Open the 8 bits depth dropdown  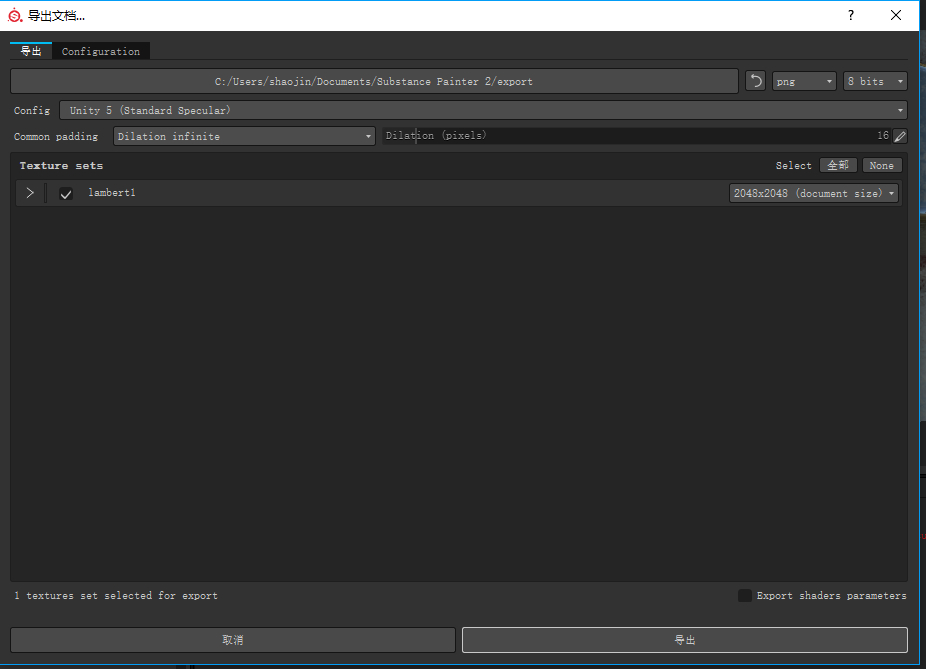point(875,81)
